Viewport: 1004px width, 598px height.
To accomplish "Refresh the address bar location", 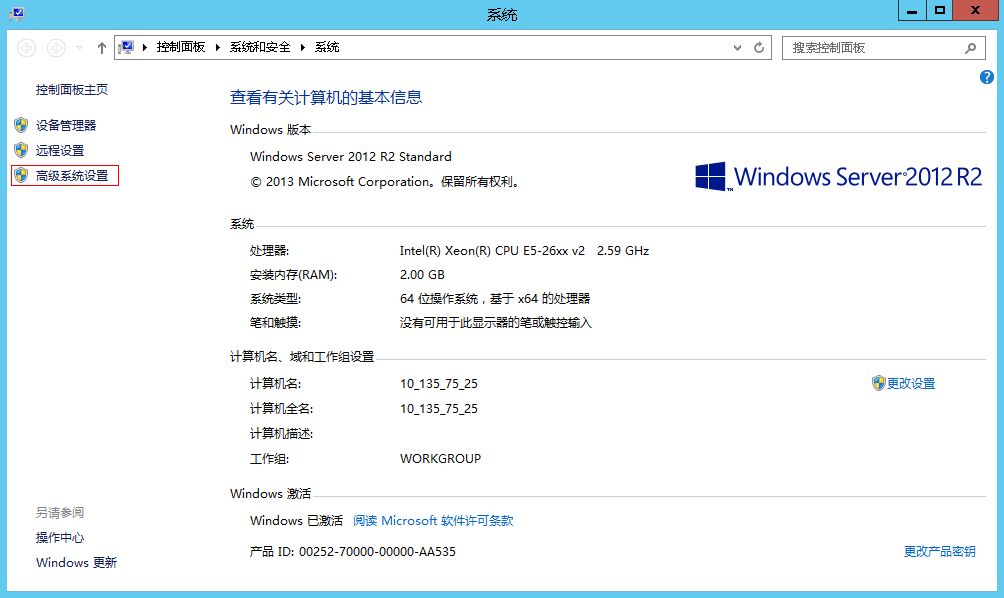I will pyautogui.click(x=759, y=47).
